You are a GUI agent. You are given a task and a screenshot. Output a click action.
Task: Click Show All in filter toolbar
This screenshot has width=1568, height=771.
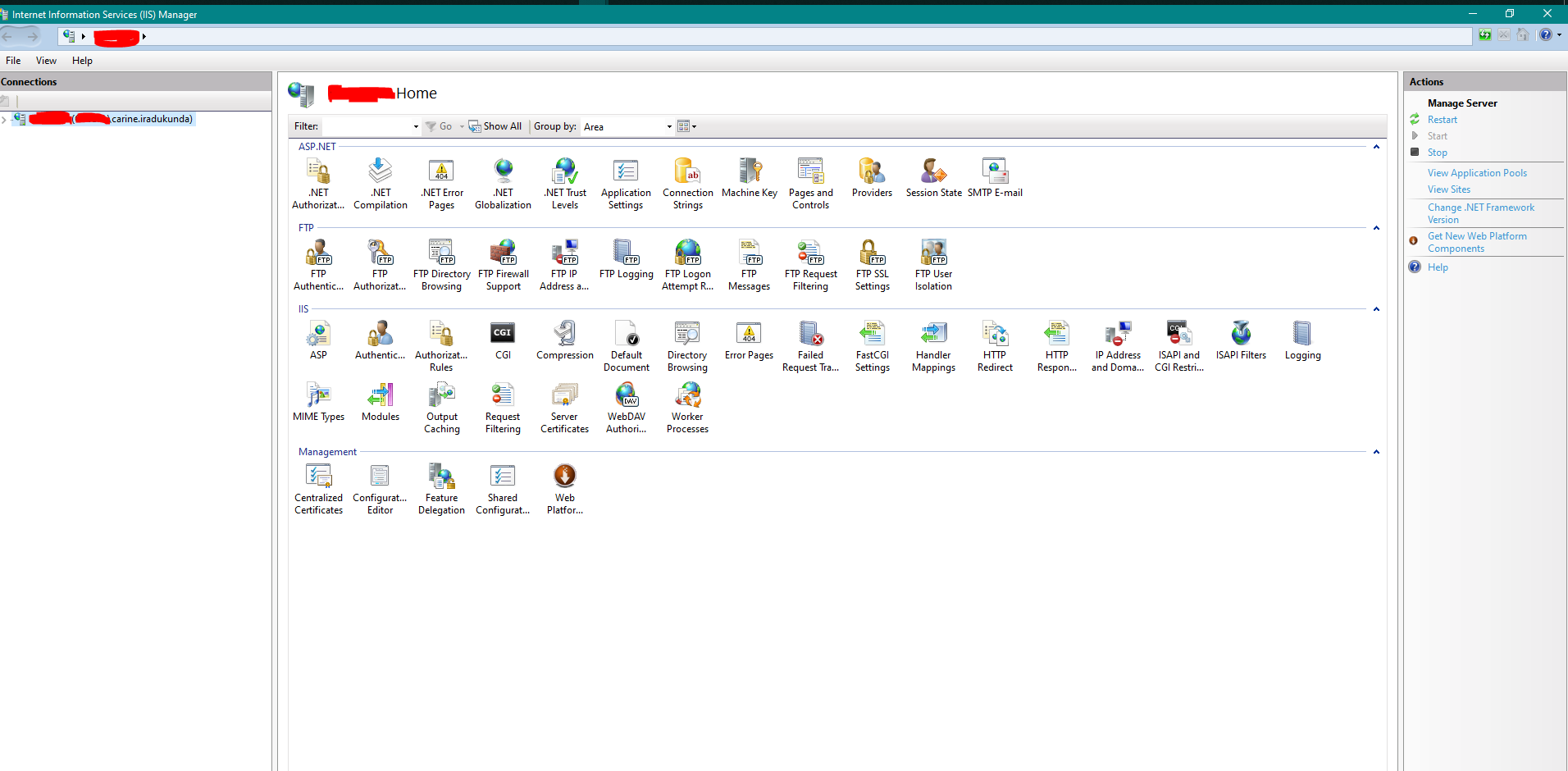pyautogui.click(x=495, y=126)
